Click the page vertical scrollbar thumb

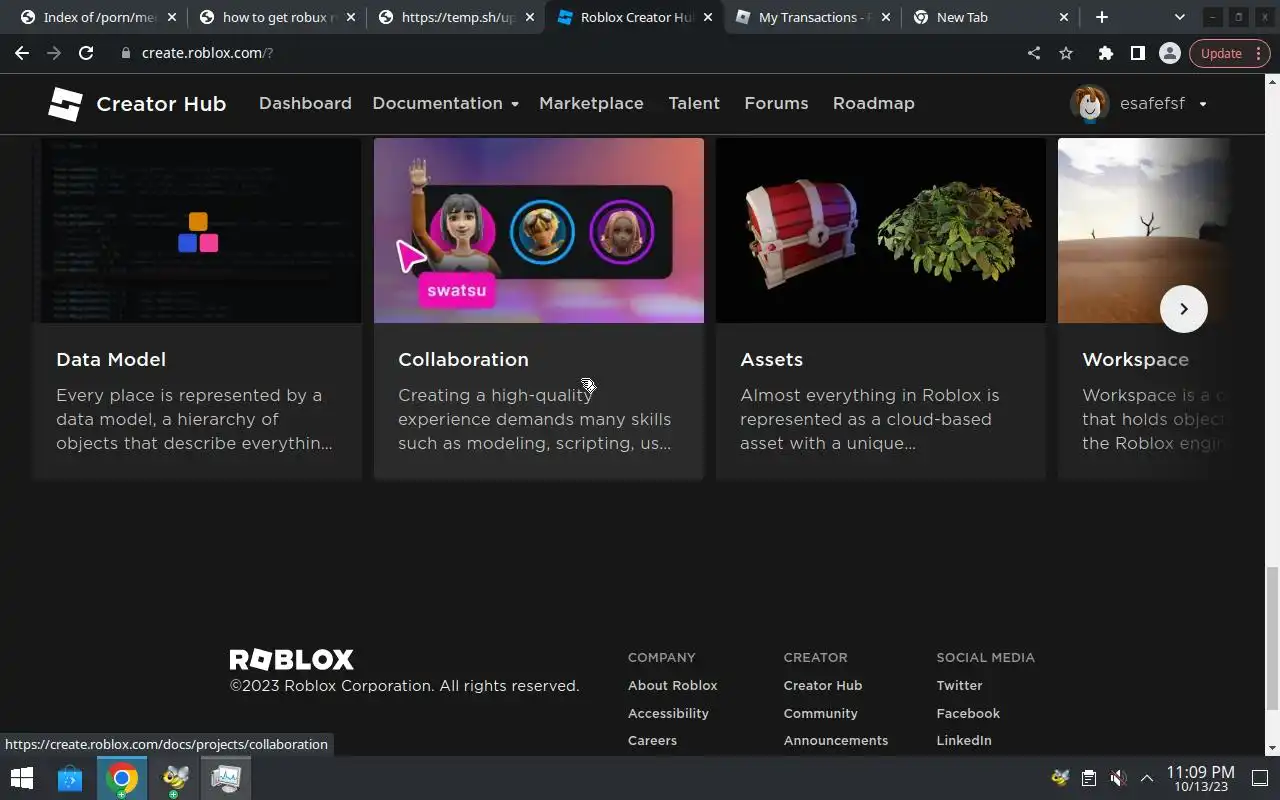[1272, 638]
